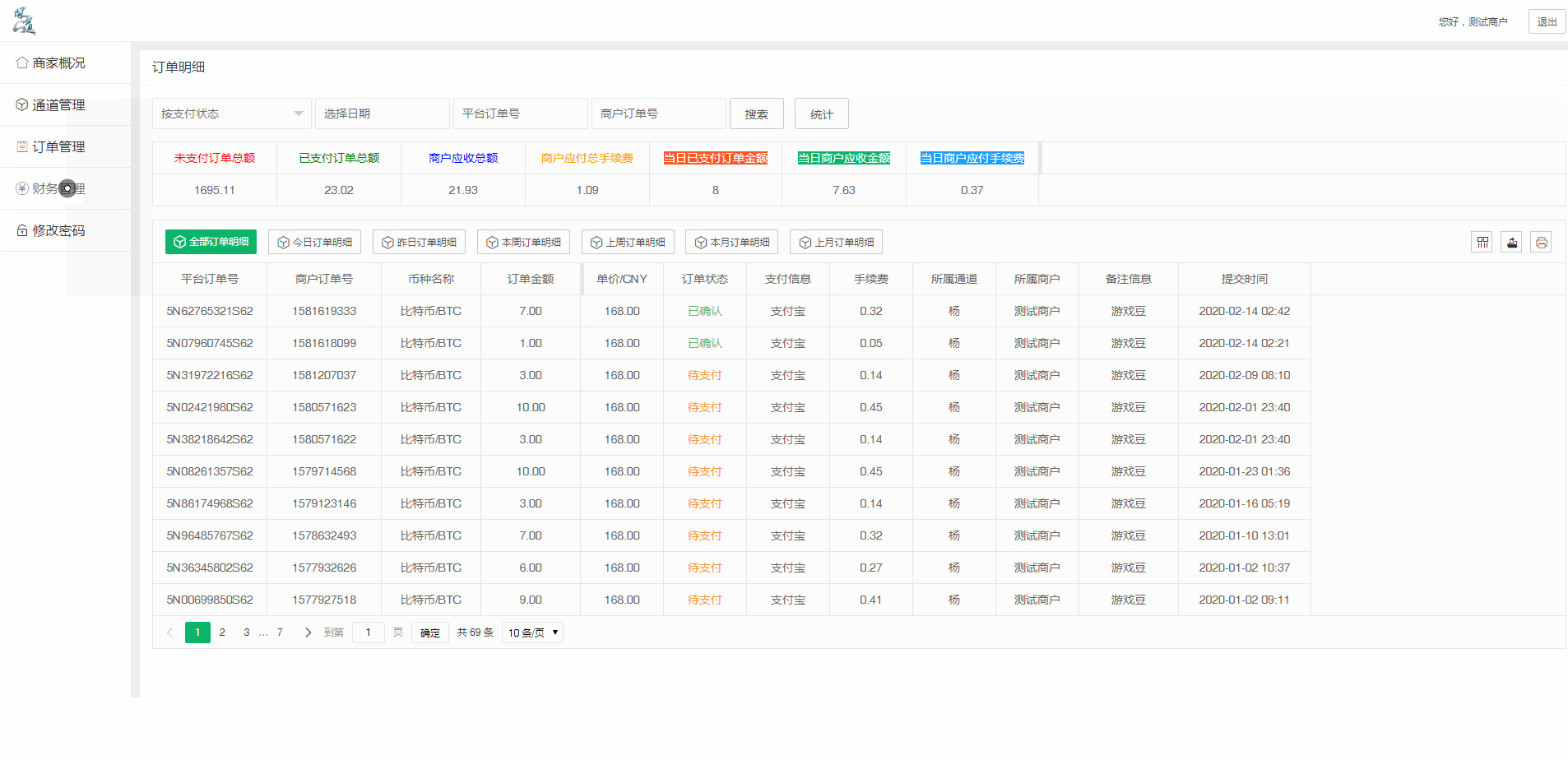Image resolution: width=1568 pixels, height=760 pixels.
Task: Open the 选择日期 date picker field
Action: (382, 114)
